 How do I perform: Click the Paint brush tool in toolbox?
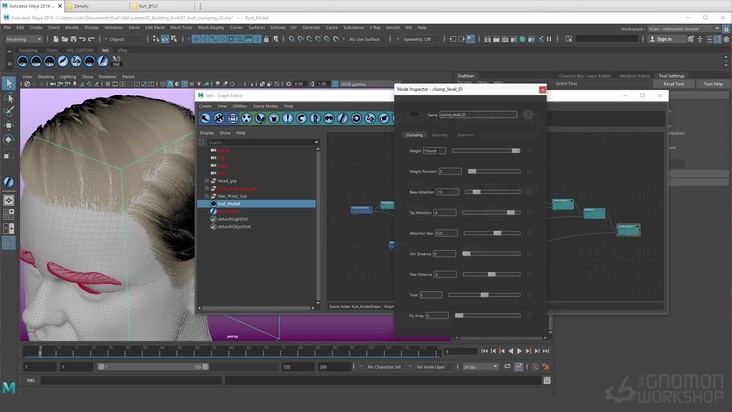coord(9,112)
